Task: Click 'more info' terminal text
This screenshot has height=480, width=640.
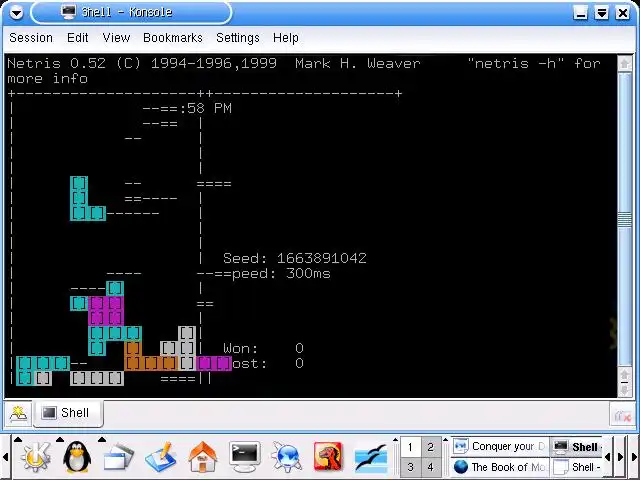Action: click(48, 78)
